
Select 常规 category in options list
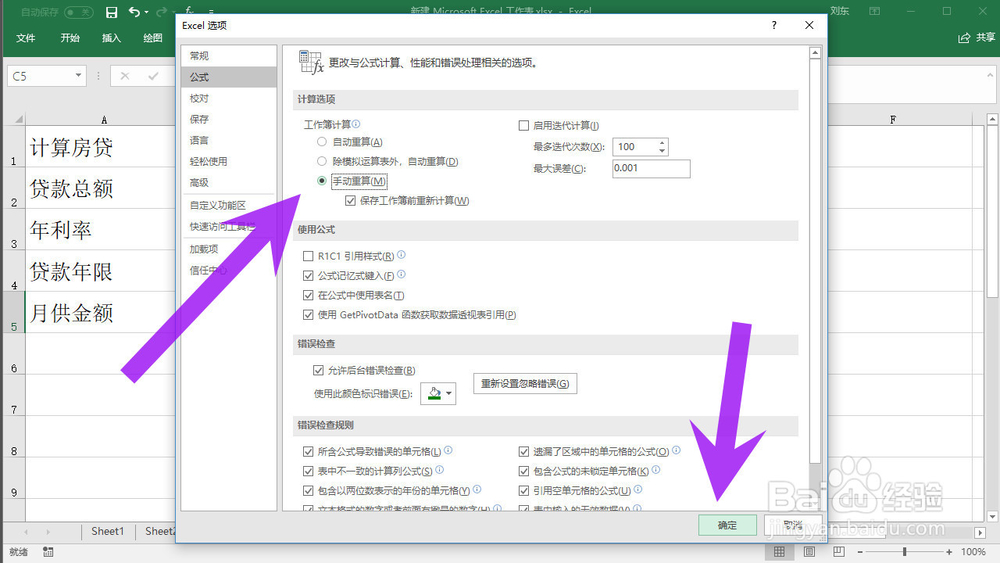229,56
